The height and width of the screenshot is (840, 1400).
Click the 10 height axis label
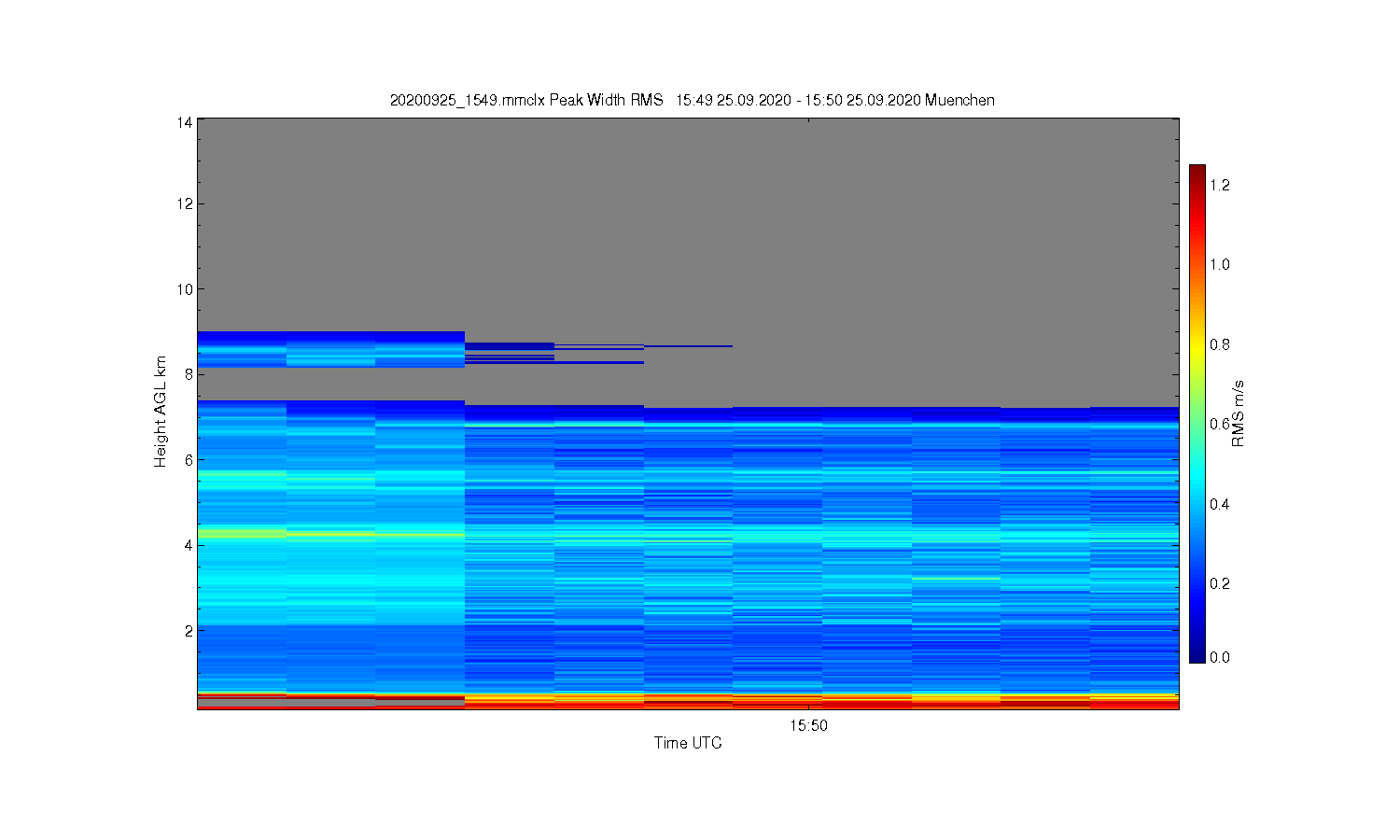pos(186,289)
